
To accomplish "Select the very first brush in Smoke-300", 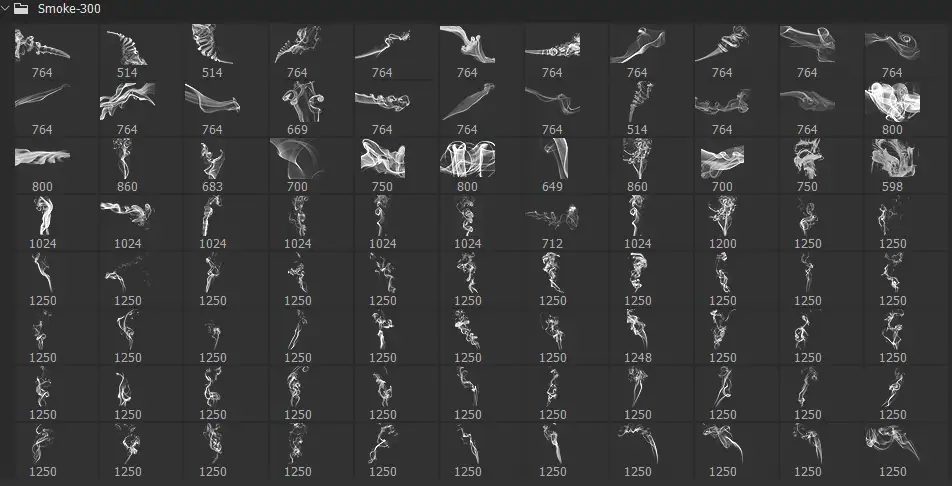I will pos(42,50).
